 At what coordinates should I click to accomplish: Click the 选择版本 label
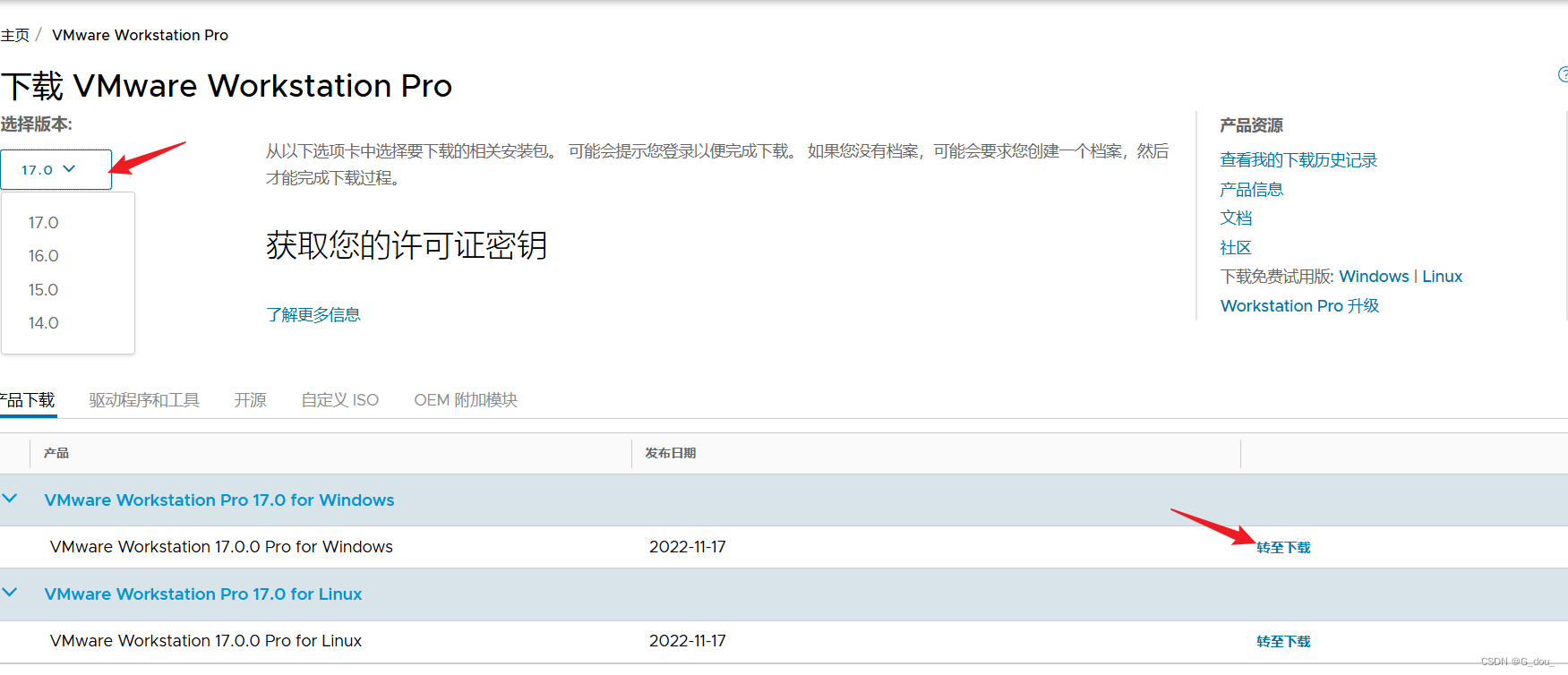click(x=36, y=124)
